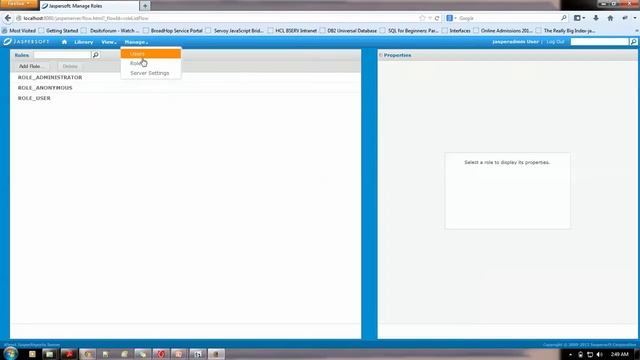
Task: Select Users from the Manage menu
Action: coord(151,53)
